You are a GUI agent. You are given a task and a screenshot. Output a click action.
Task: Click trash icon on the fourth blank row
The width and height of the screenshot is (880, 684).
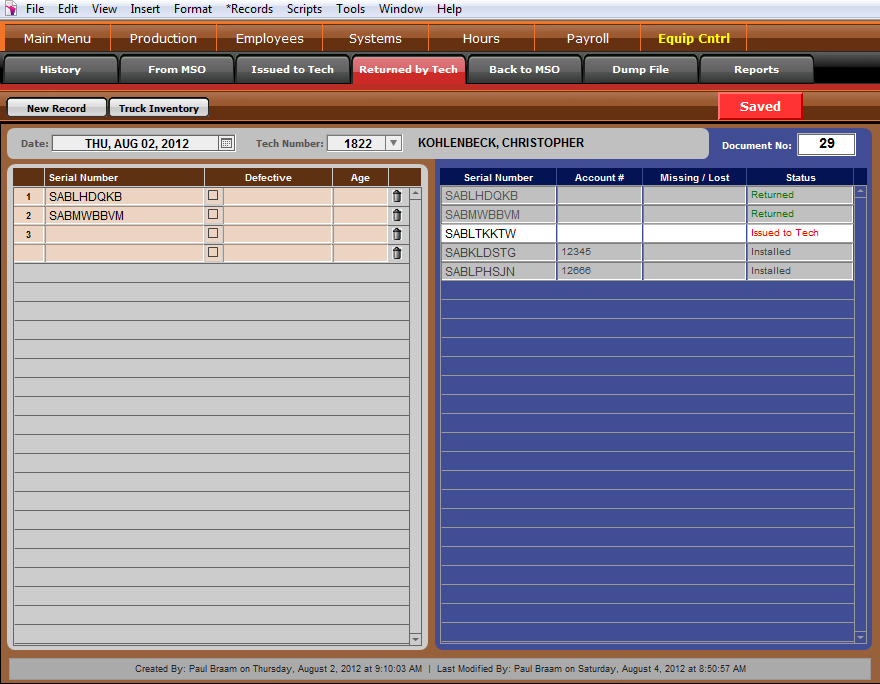(397, 253)
